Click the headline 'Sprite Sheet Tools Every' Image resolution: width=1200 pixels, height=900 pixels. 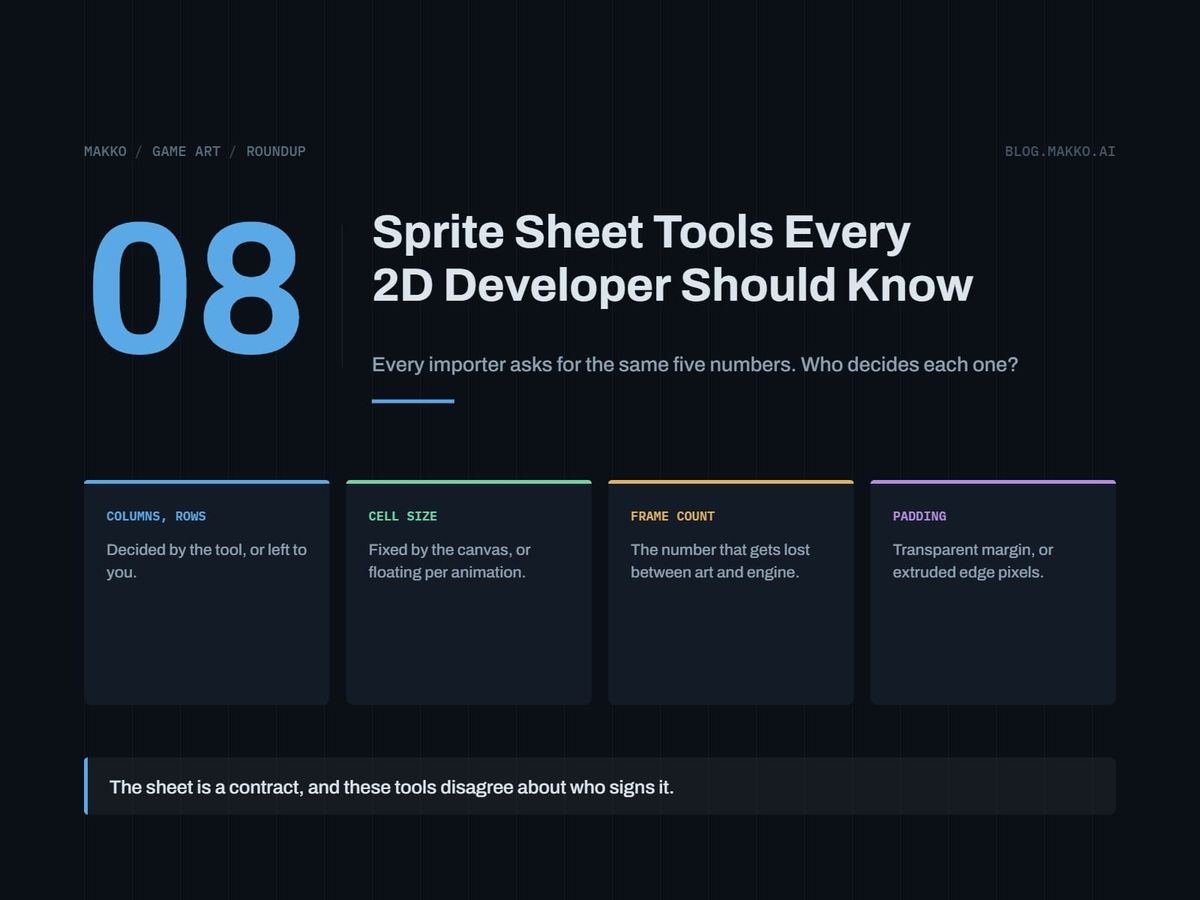click(x=641, y=232)
